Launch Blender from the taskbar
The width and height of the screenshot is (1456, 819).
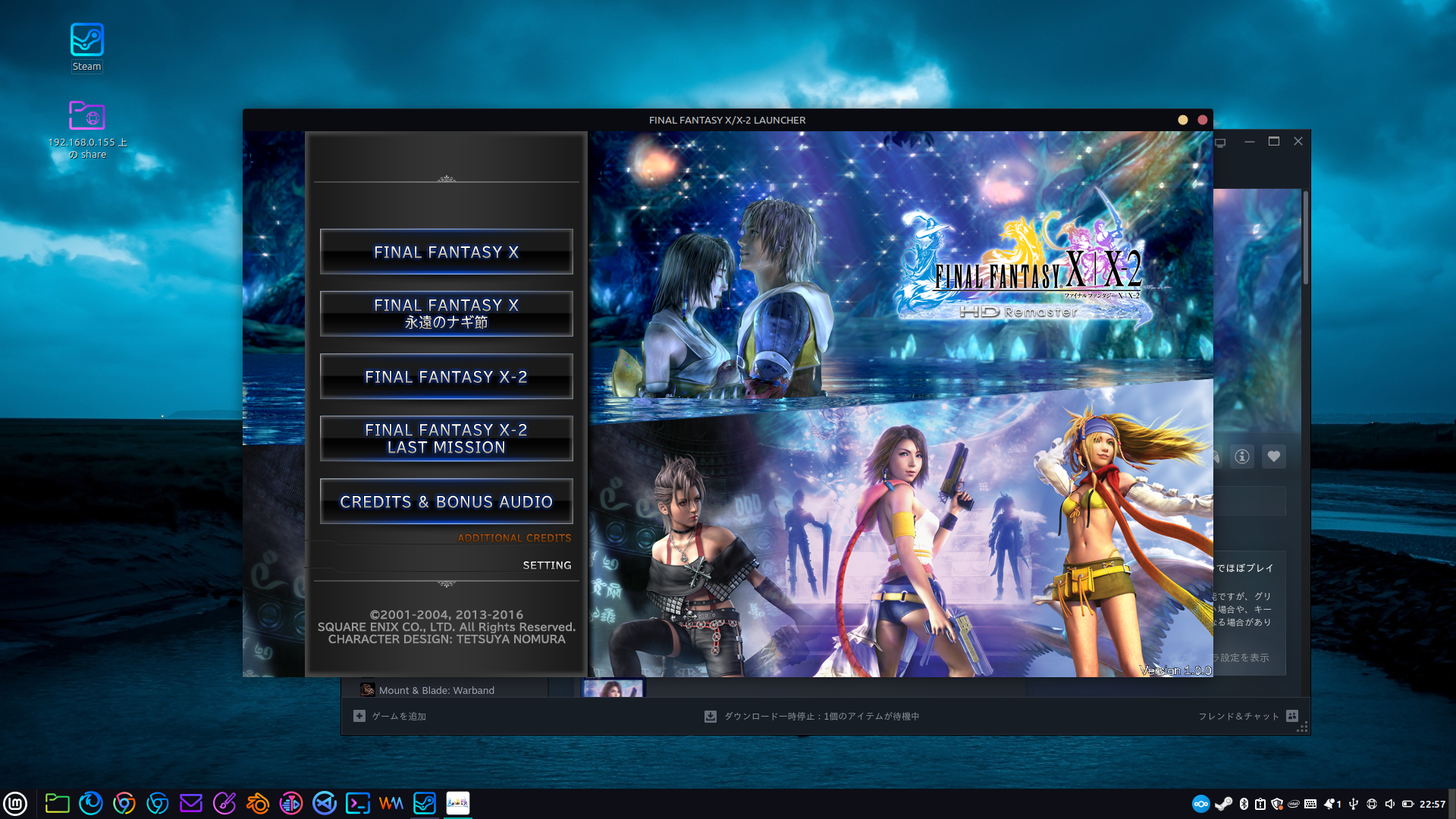coord(257,803)
